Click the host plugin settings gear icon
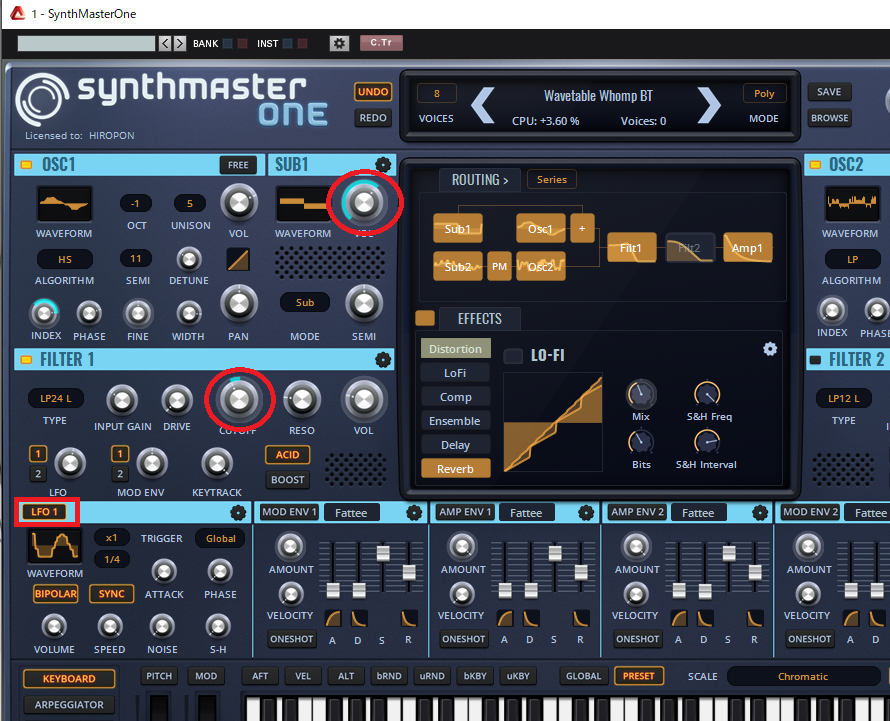The height and width of the screenshot is (721, 890). pos(339,43)
